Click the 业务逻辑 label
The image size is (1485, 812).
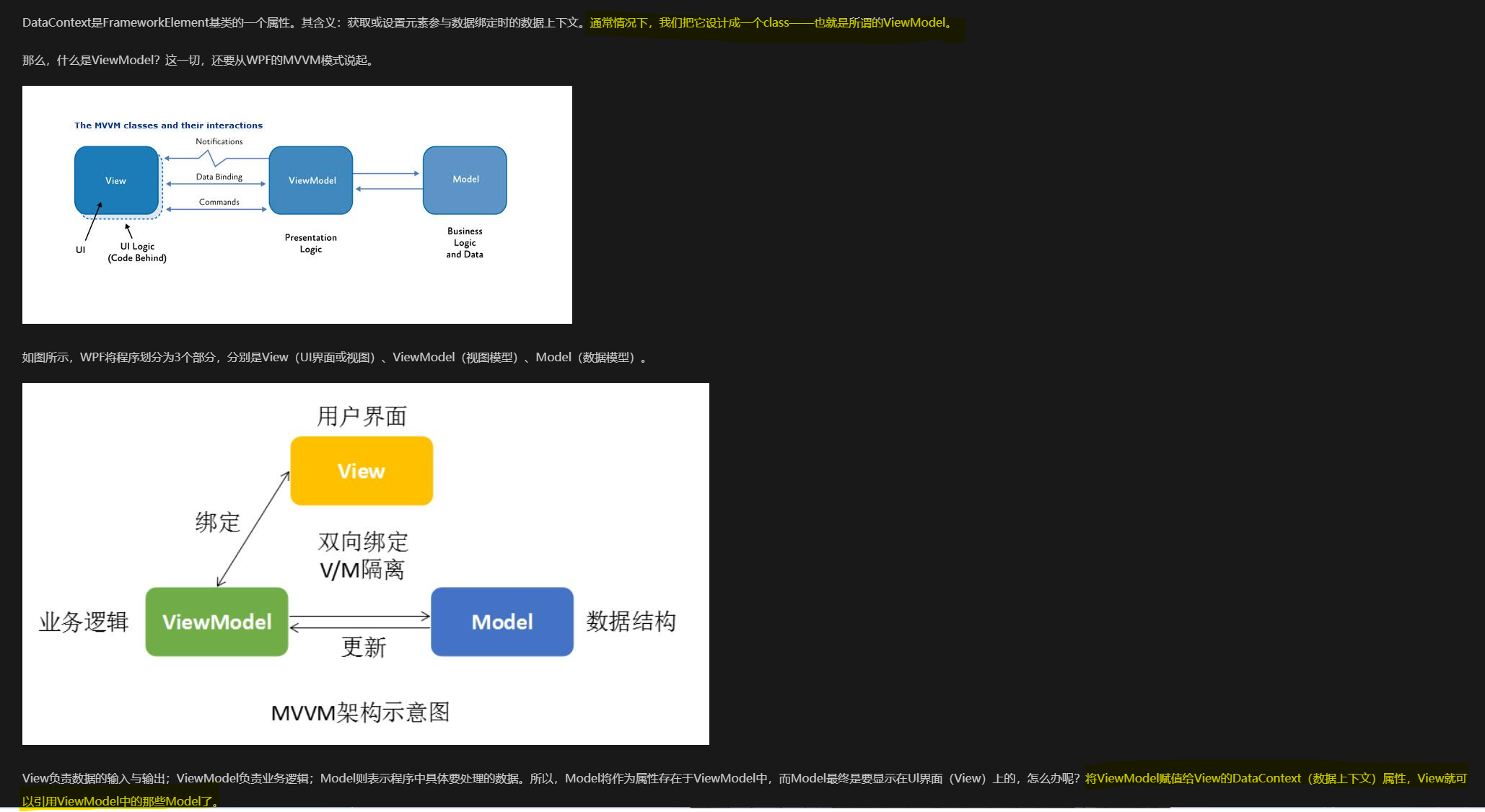pyautogui.click(x=84, y=622)
